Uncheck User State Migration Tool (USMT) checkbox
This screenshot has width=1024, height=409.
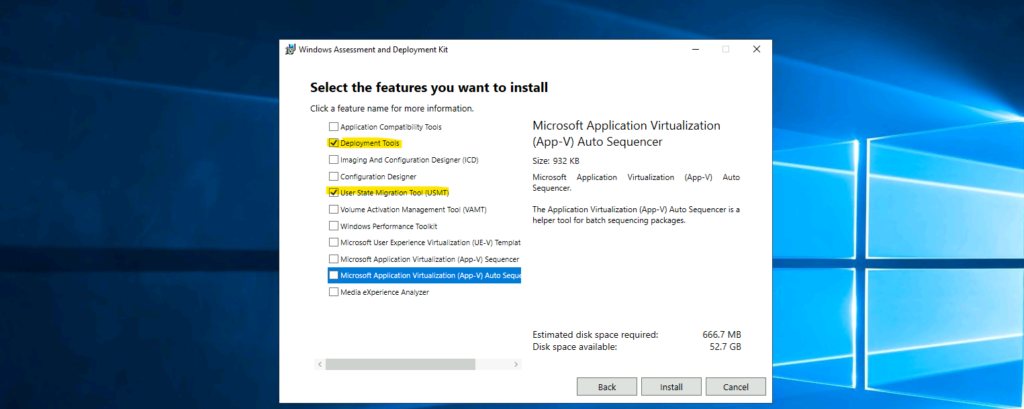[334, 193]
